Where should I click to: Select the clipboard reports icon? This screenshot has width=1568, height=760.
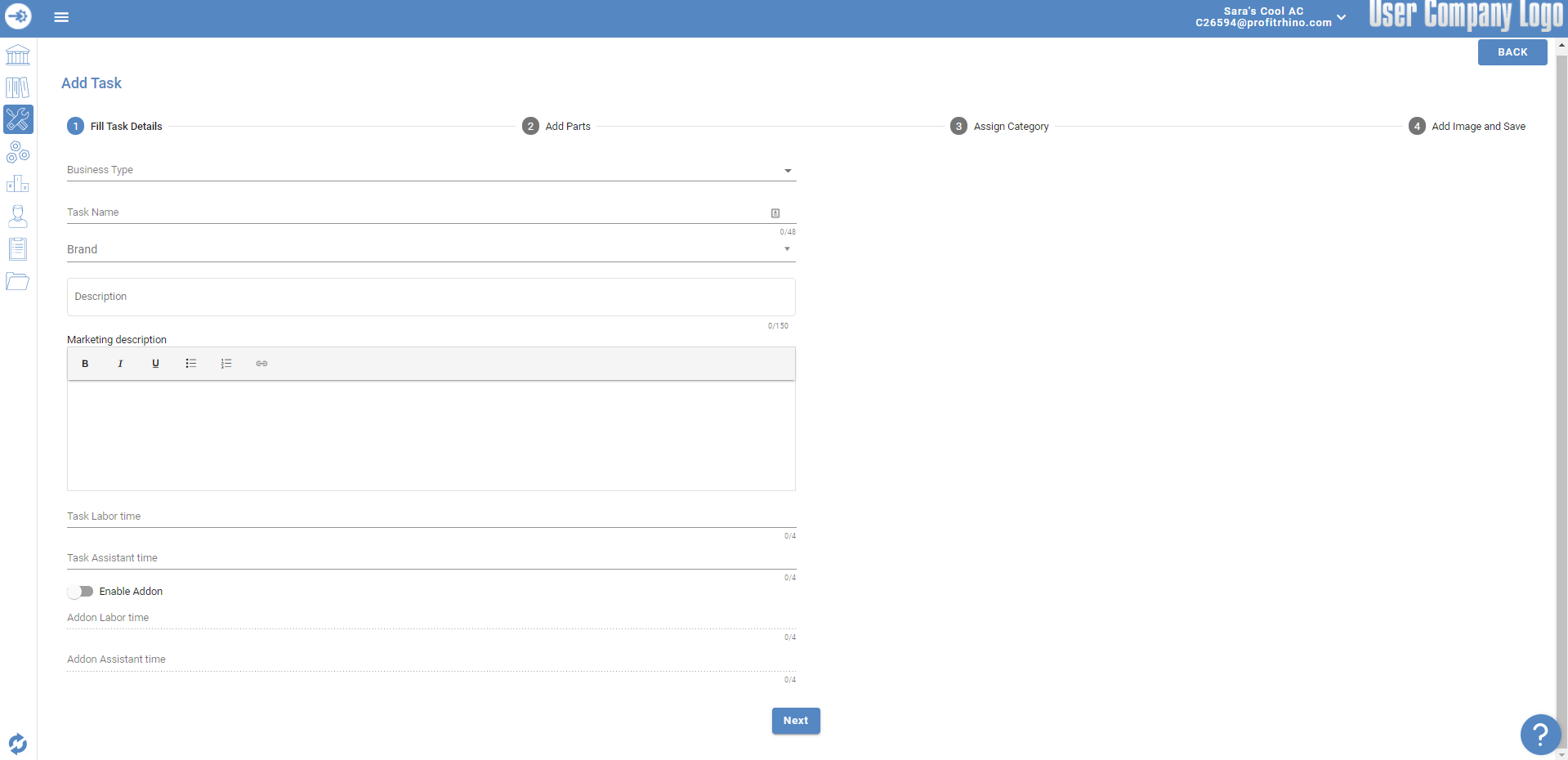(x=17, y=249)
